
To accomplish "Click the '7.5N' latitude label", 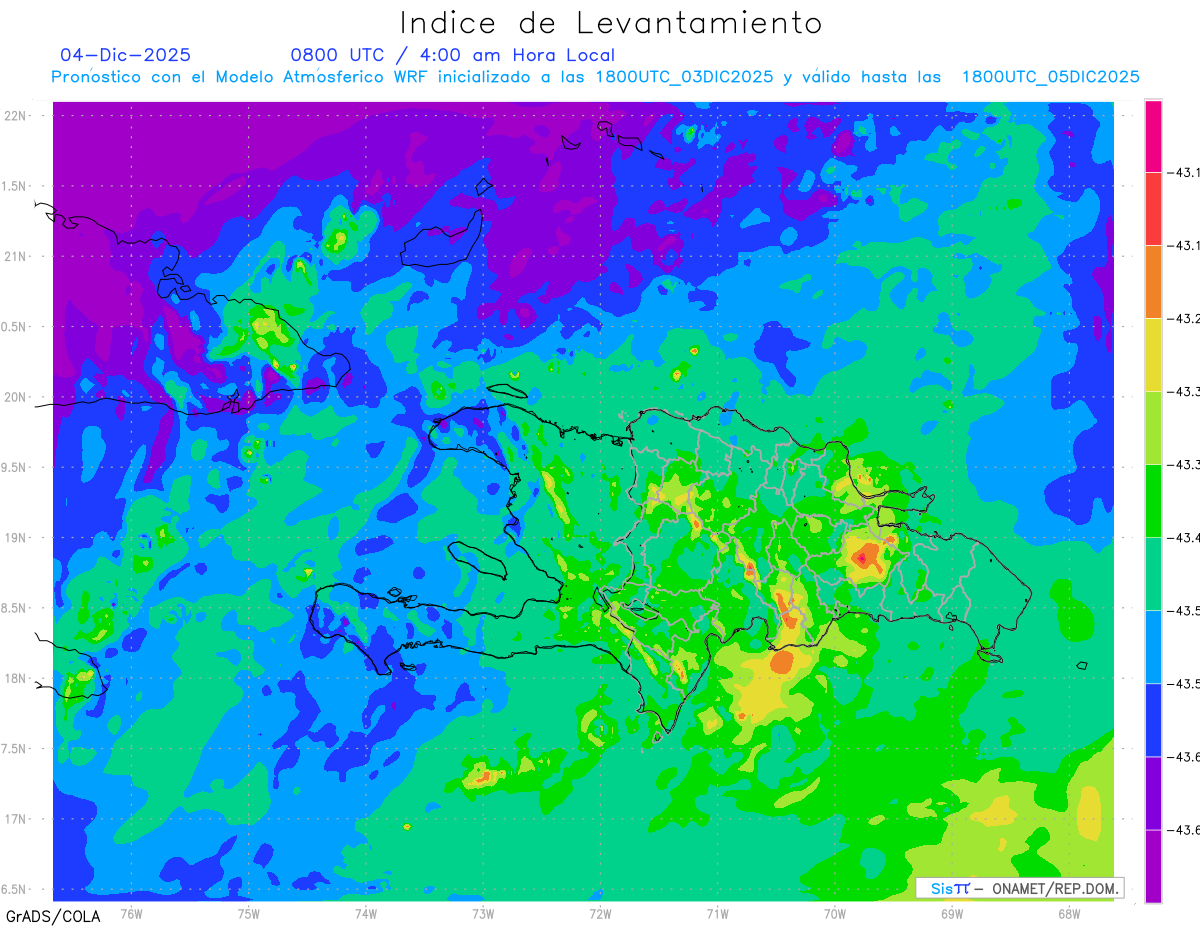I will pos(15,749).
